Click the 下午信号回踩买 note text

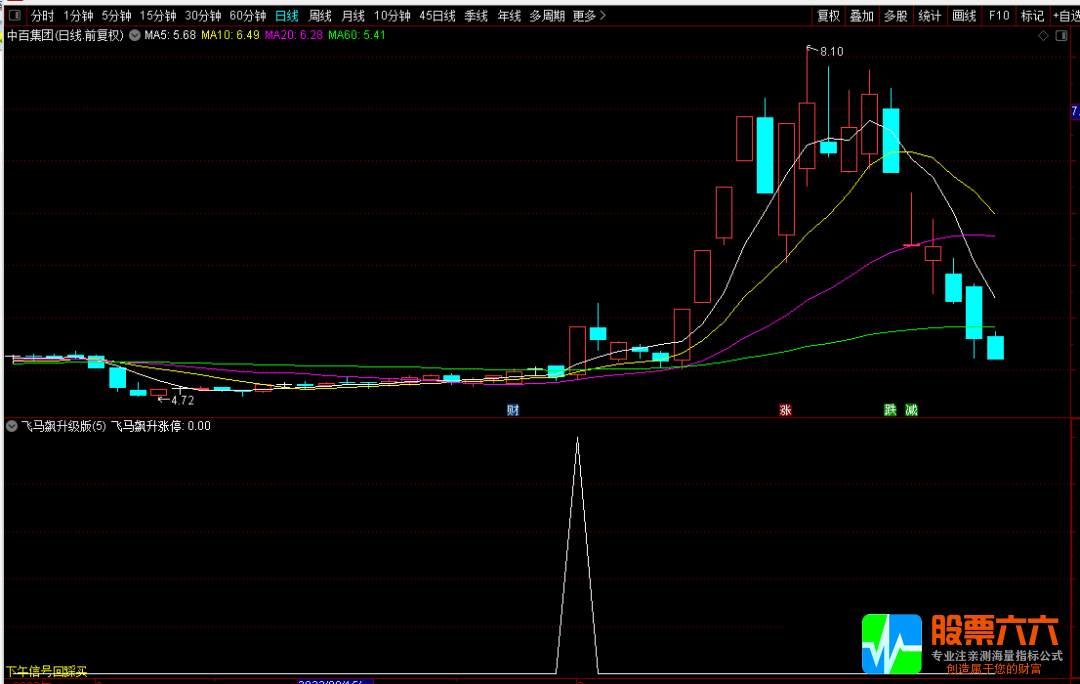point(47,671)
